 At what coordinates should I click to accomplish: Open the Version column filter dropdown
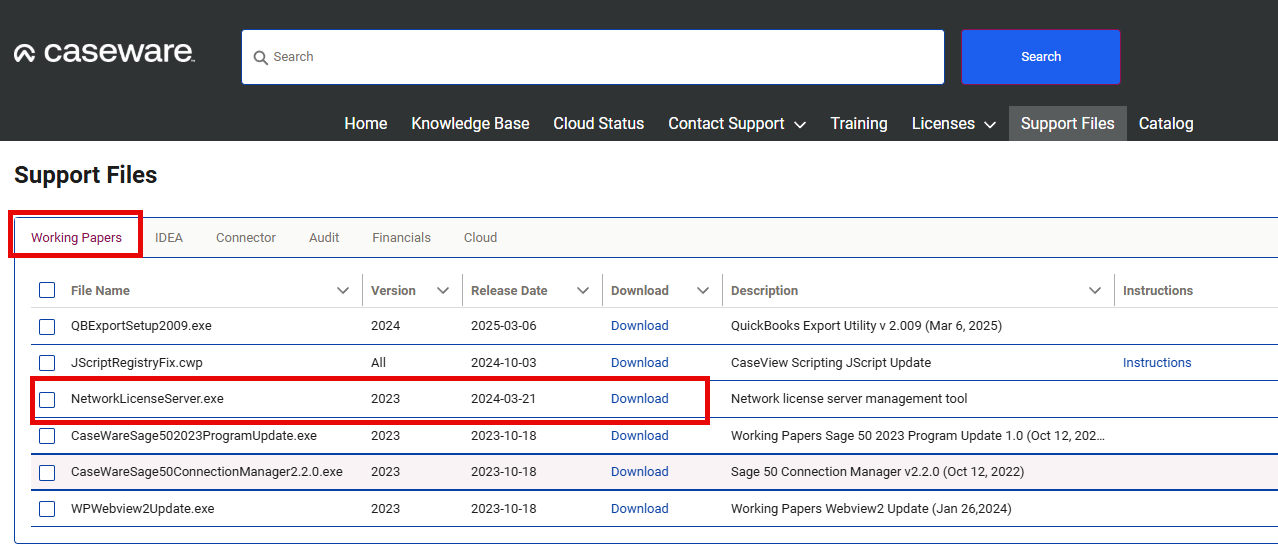tap(443, 291)
